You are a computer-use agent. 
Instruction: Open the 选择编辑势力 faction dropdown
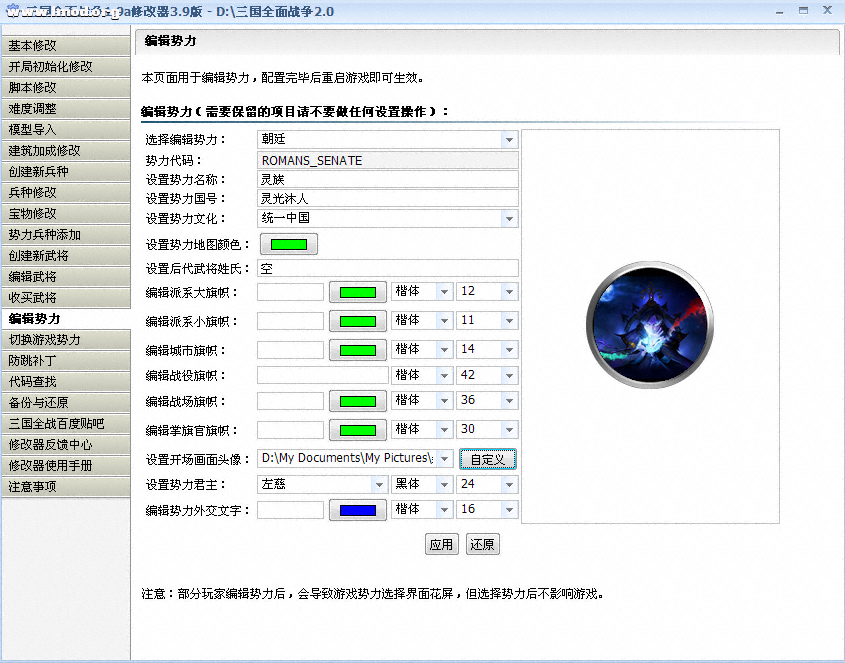coord(509,140)
